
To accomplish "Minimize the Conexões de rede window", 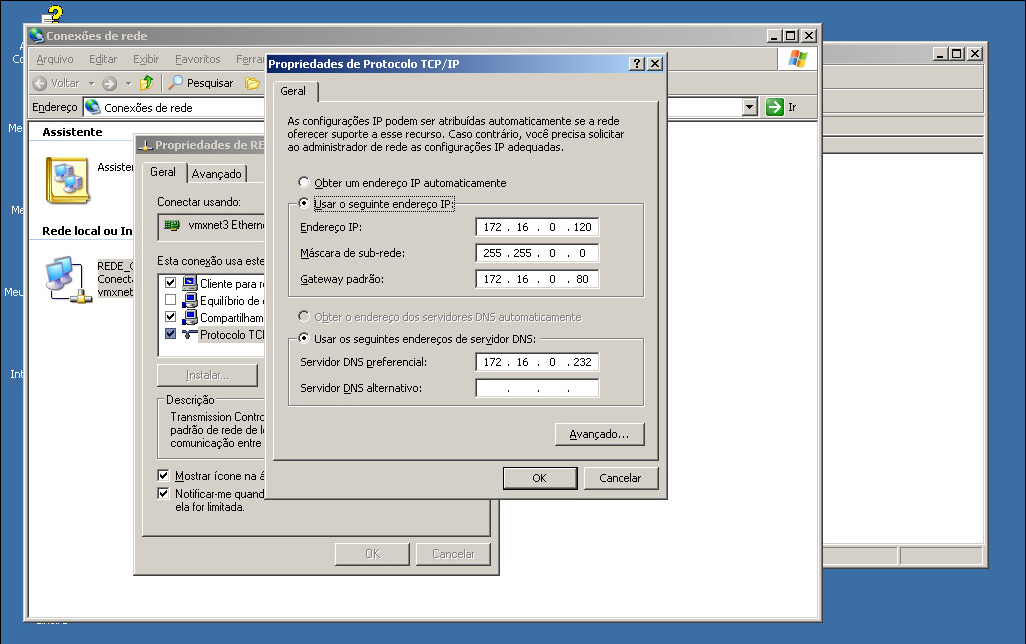I will point(774,35).
